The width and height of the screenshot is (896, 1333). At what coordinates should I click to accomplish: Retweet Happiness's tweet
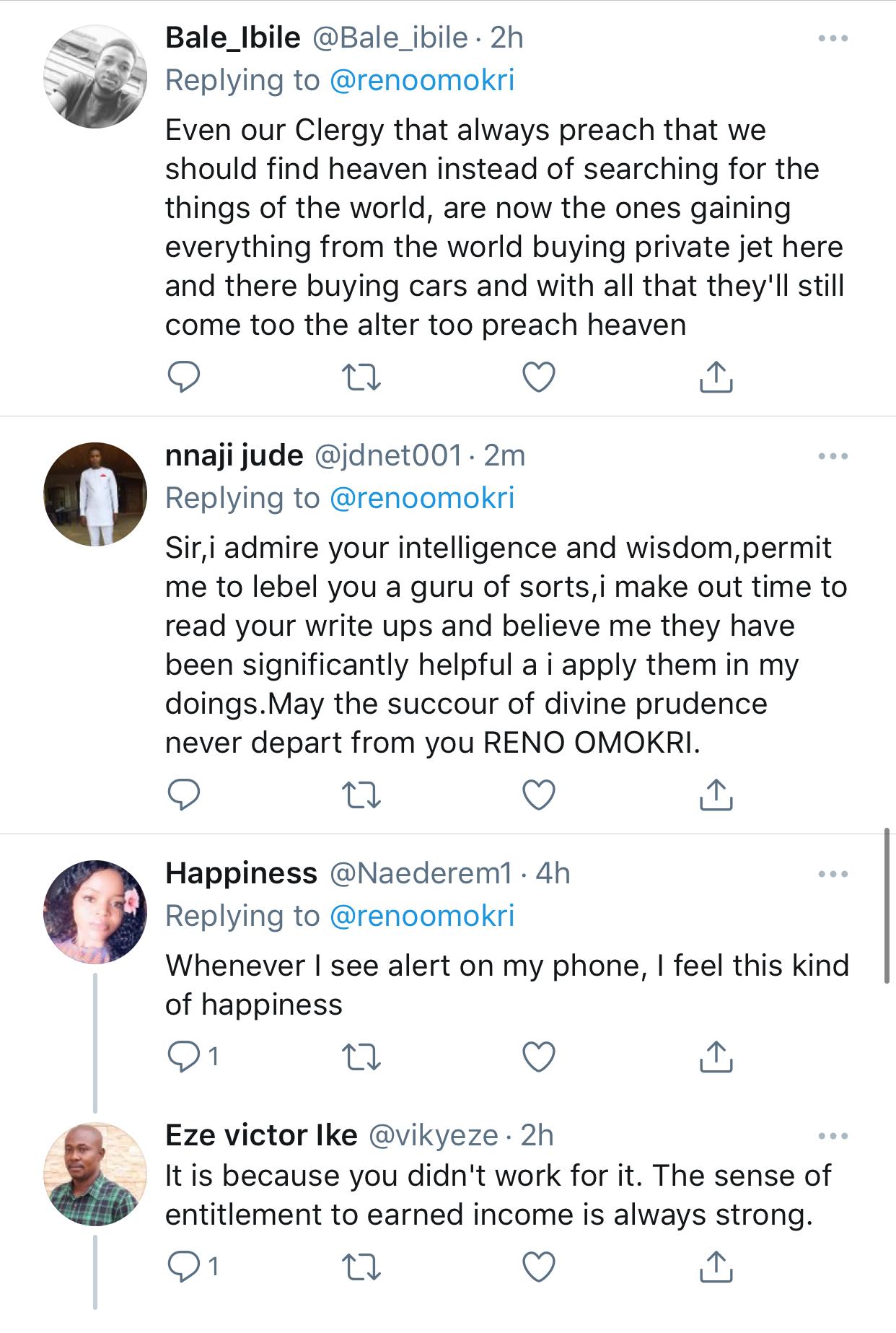coord(361,1057)
